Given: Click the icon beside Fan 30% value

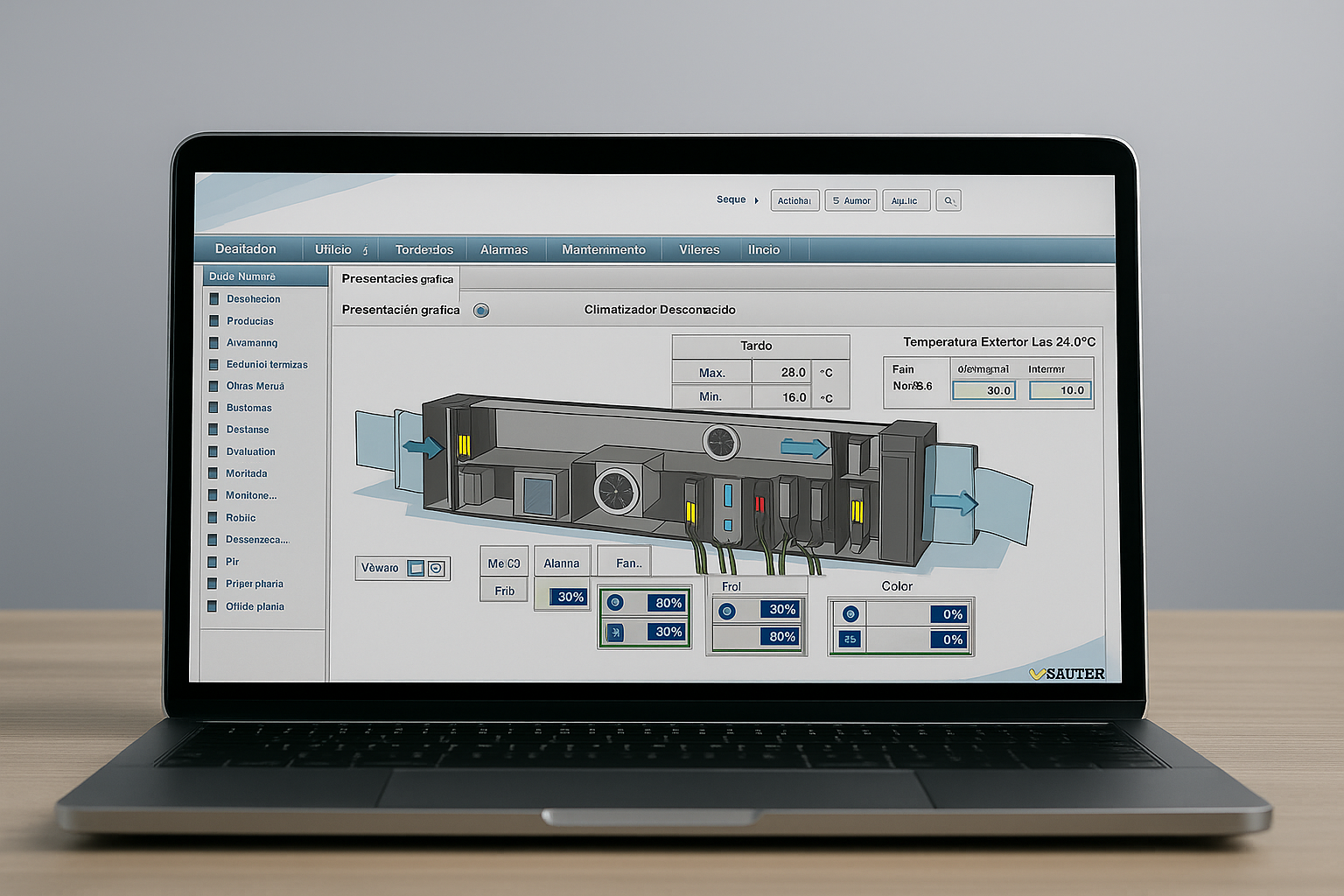Looking at the screenshot, I should (x=615, y=632).
